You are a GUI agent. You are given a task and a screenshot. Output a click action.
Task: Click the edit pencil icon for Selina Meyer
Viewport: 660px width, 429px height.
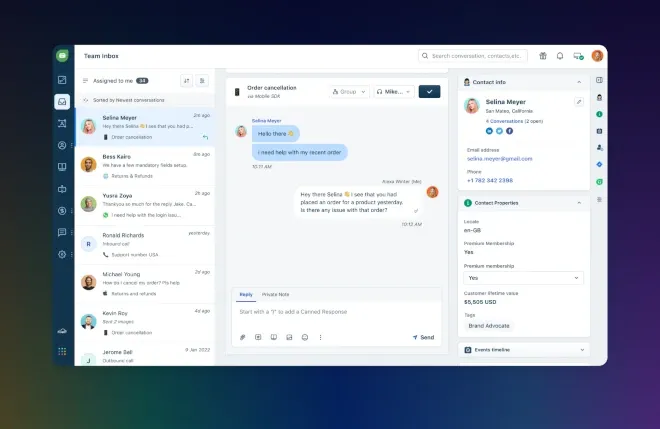coord(579,102)
